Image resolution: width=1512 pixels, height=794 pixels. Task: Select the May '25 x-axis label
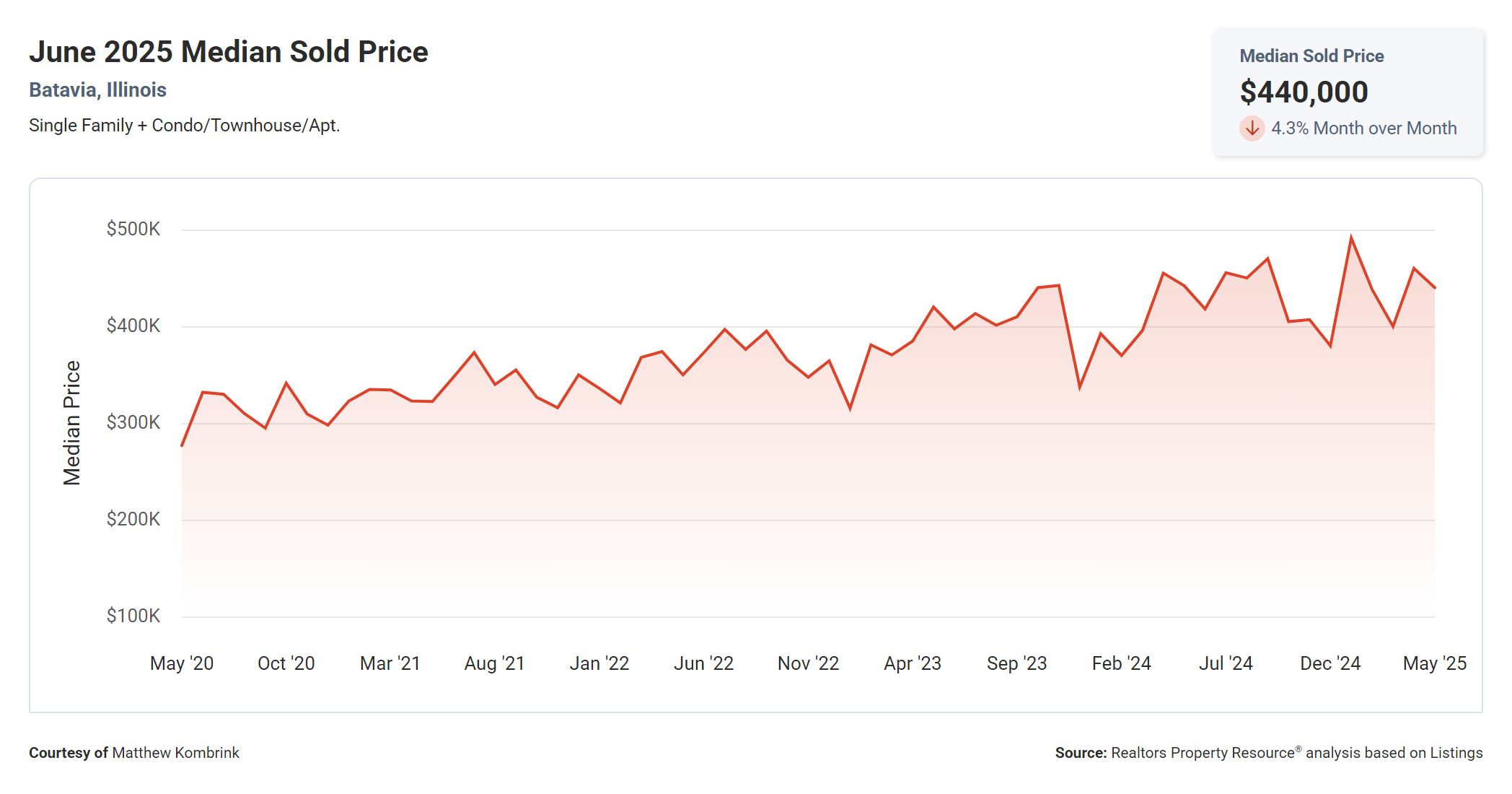(x=1434, y=663)
